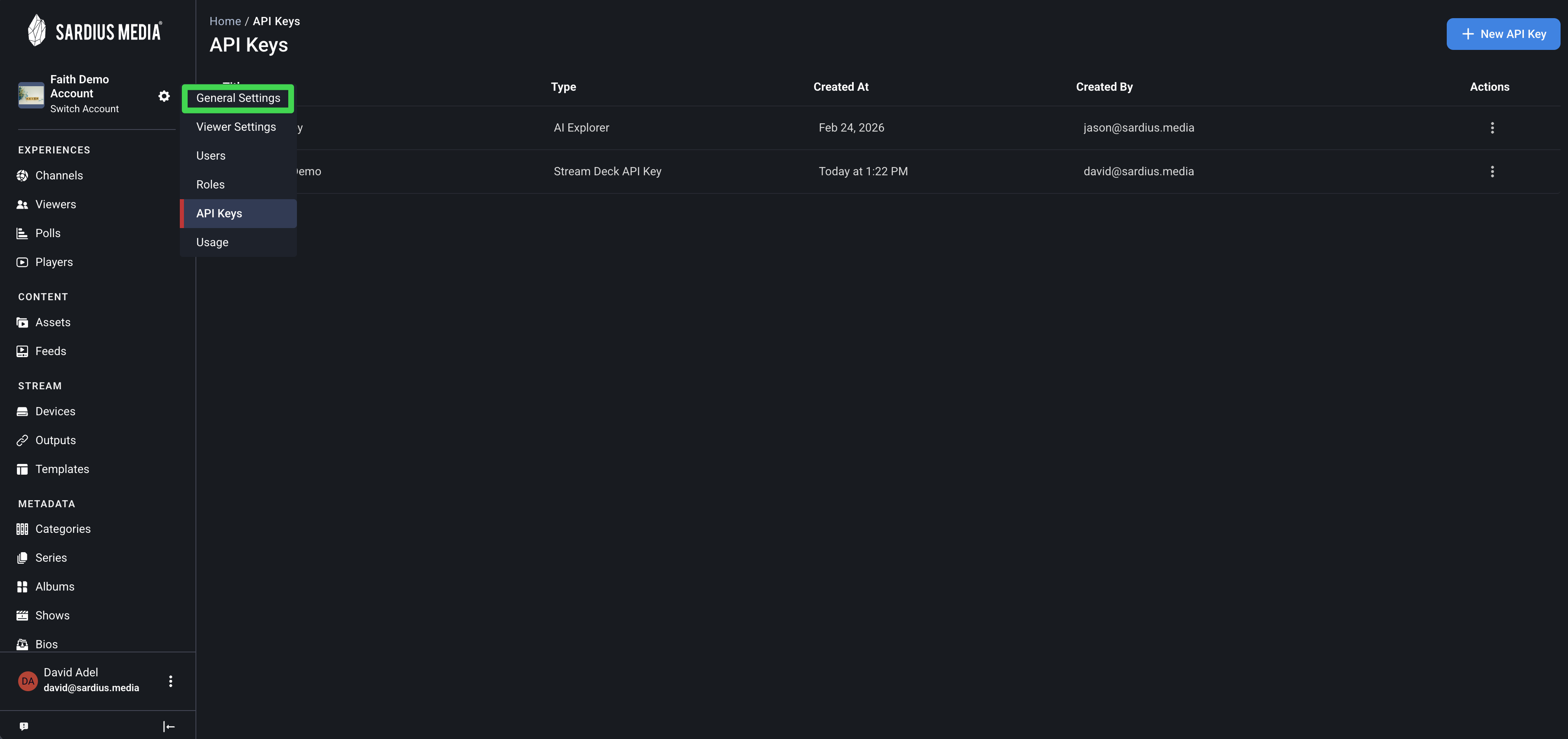Open the Polls page
Image resolution: width=1568 pixels, height=739 pixels.
(x=47, y=233)
